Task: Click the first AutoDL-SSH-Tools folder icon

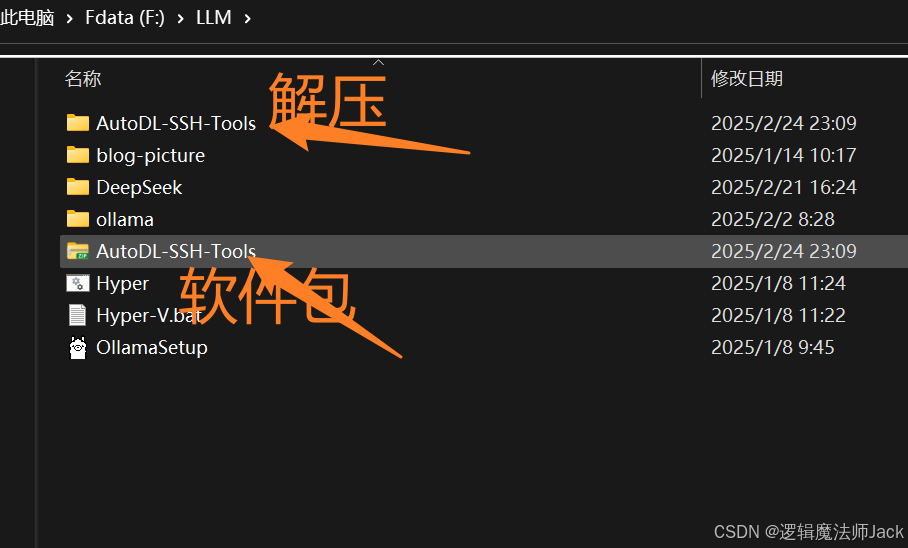Action: 77,123
